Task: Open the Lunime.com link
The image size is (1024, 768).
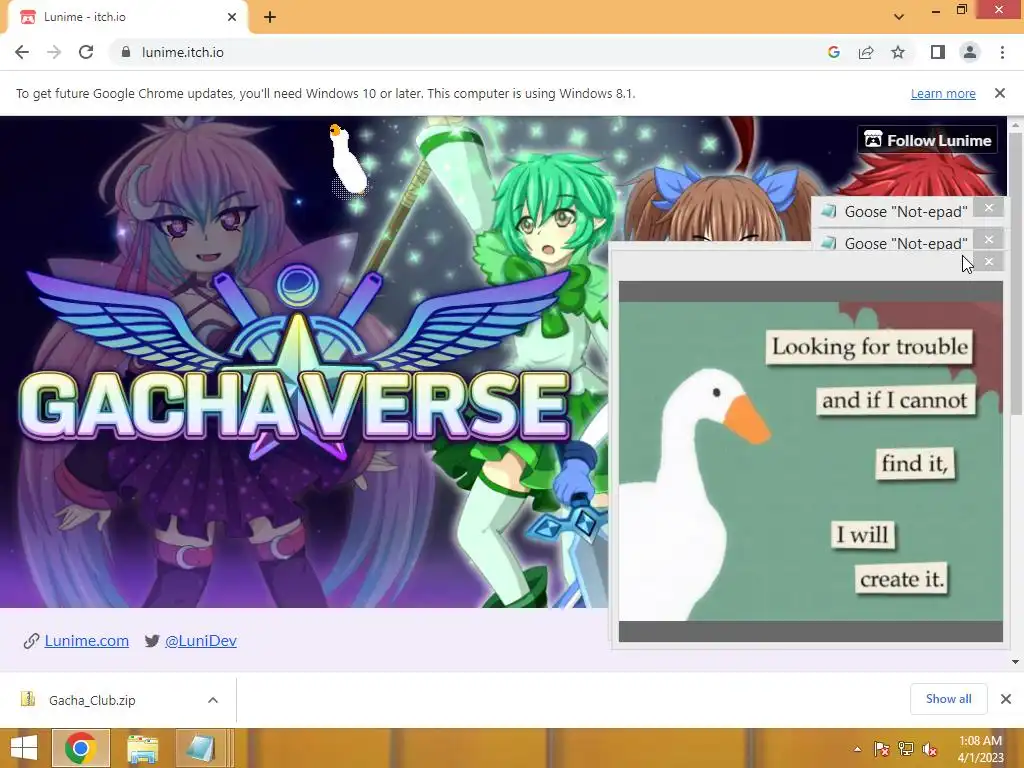Action: (86, 641)
